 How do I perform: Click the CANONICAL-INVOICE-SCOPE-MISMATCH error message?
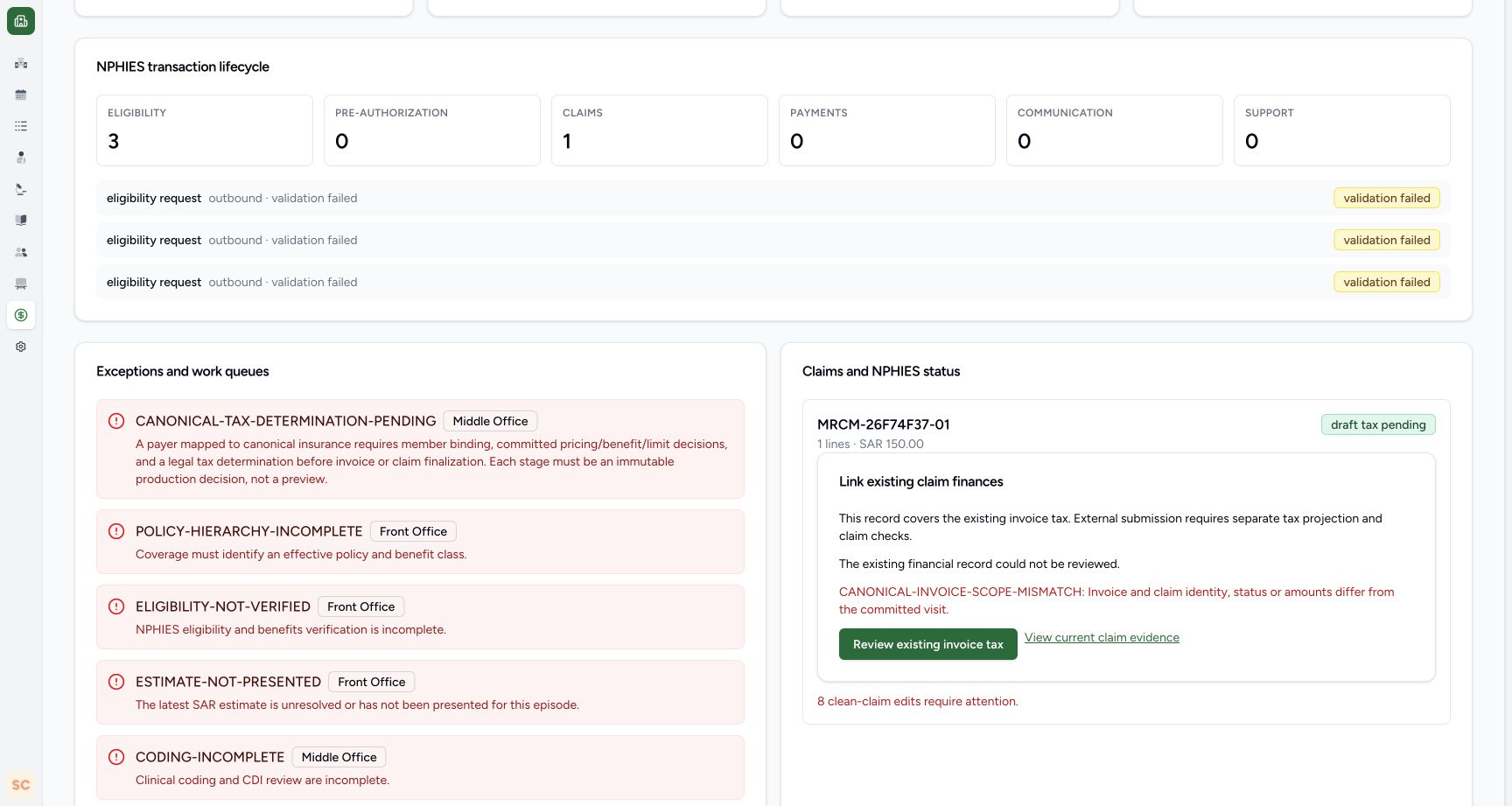point(1116,600)
